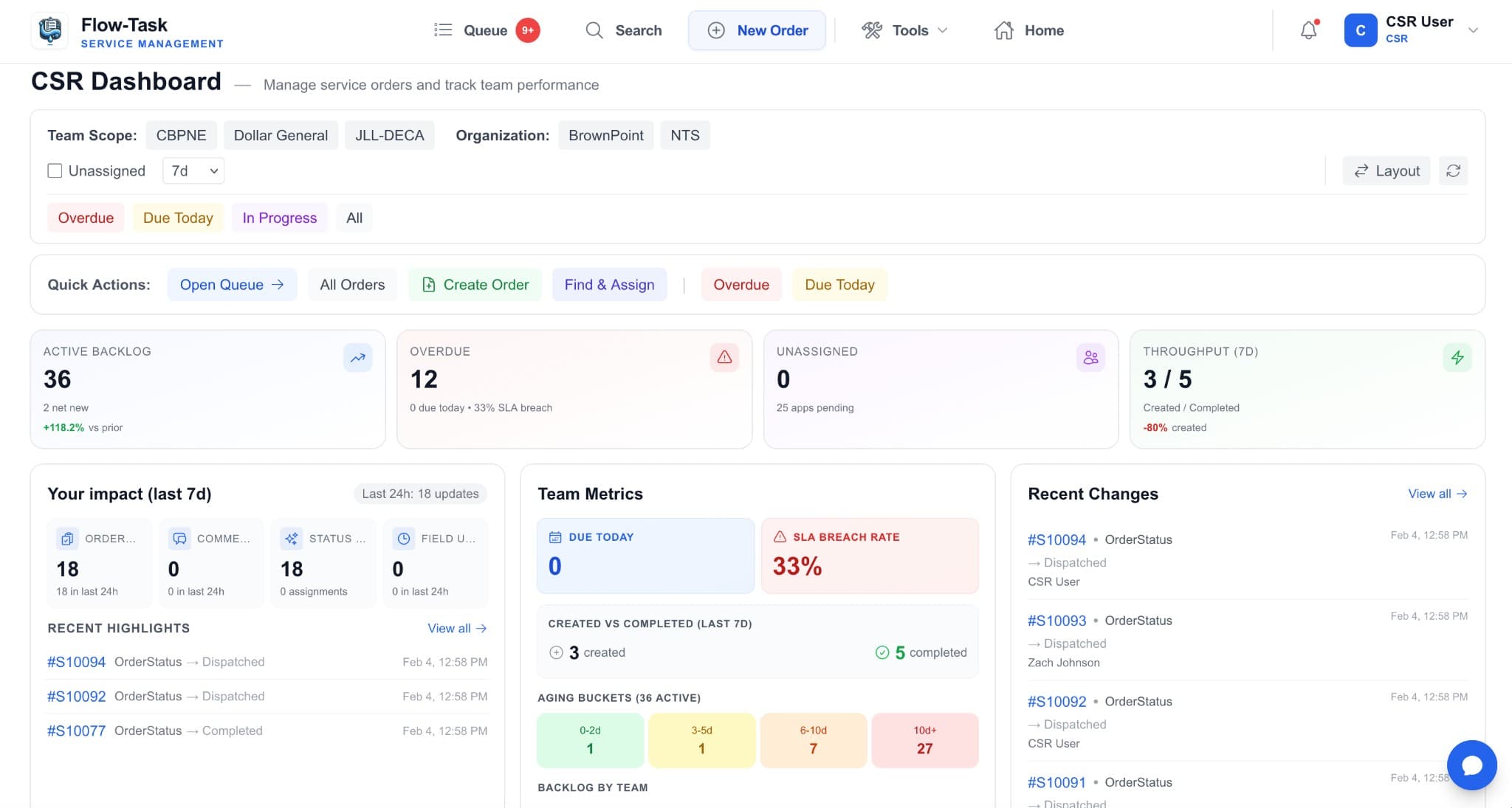This screenshot has width=1512, height=808.
Task: Click the Create Order quick action
Action: click(475, 285)
